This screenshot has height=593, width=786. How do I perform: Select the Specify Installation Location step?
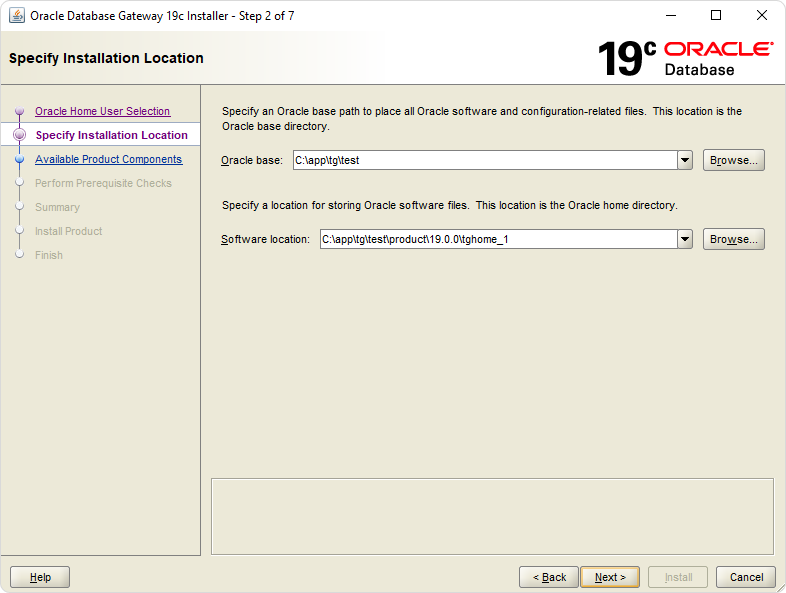111,135
